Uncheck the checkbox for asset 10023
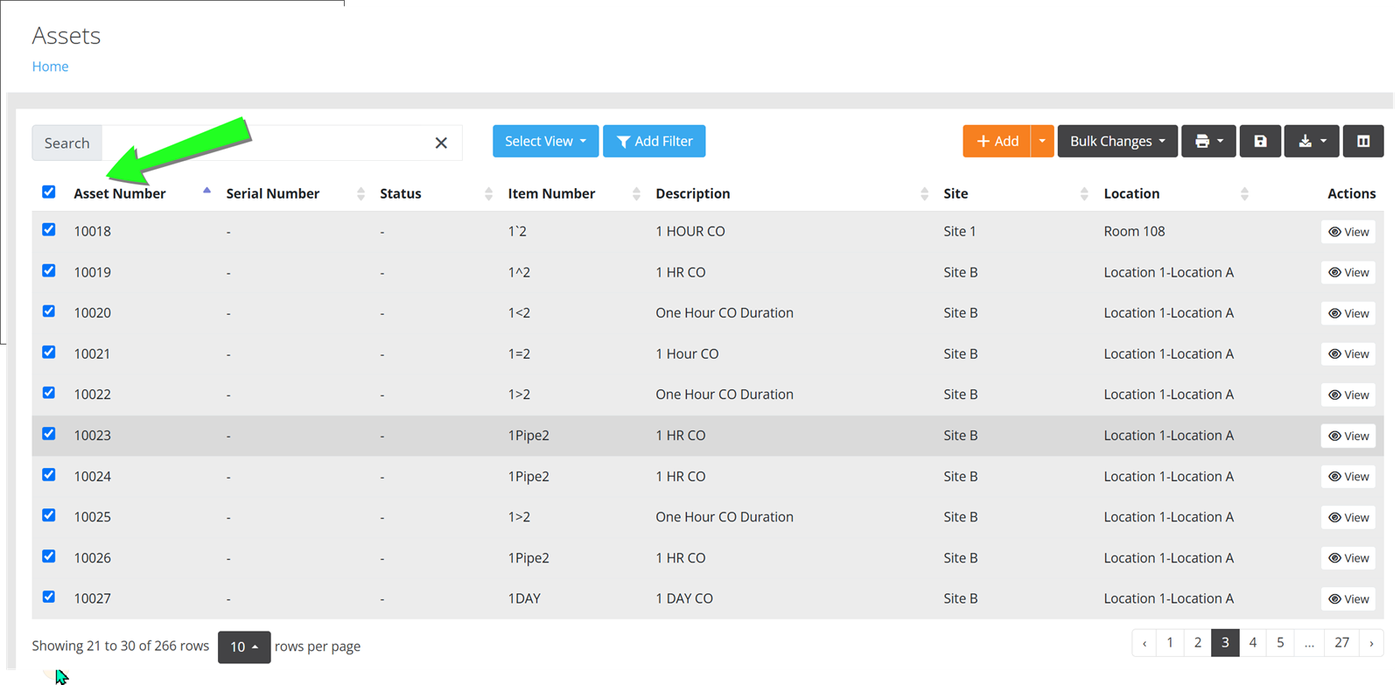 pos(49,434)
